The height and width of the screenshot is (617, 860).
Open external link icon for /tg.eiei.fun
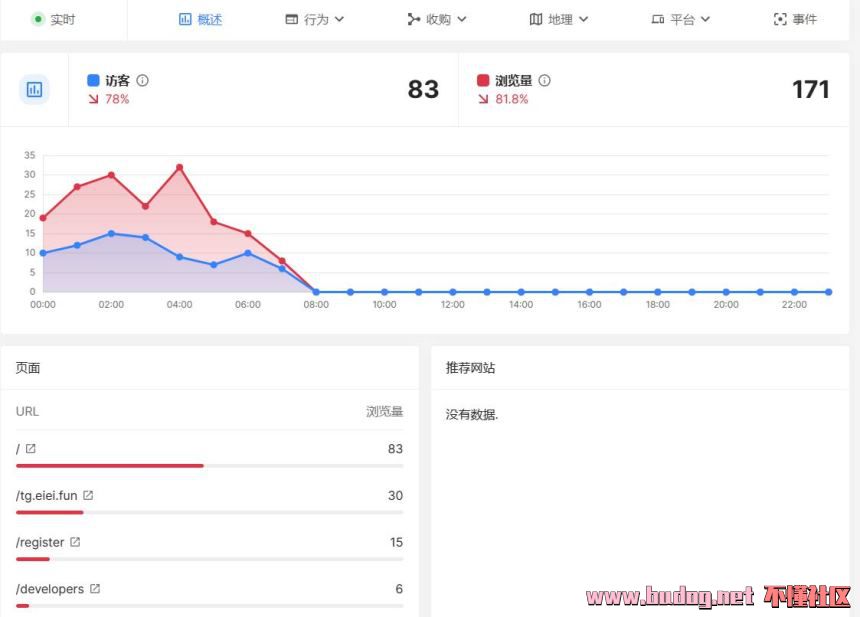coord(88,495)
